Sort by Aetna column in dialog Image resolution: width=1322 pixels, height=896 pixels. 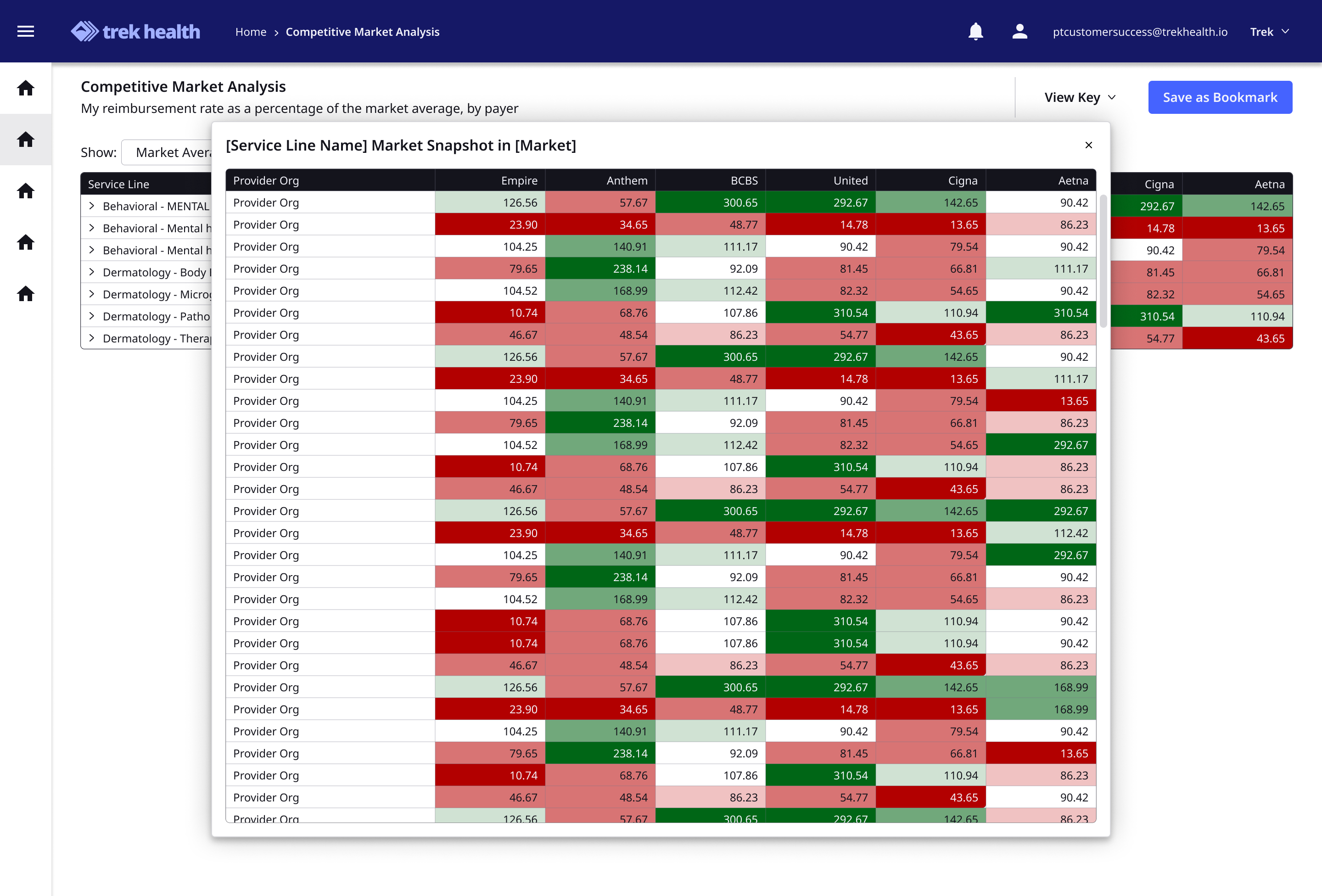[x=1041, y=180]
